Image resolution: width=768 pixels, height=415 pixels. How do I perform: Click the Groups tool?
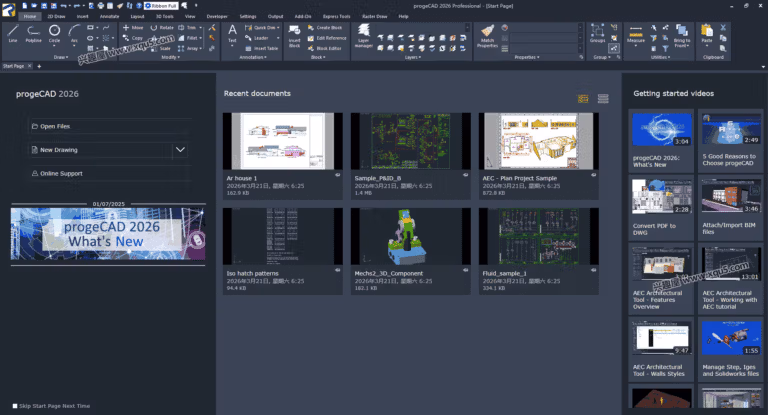tap(598, 33)
